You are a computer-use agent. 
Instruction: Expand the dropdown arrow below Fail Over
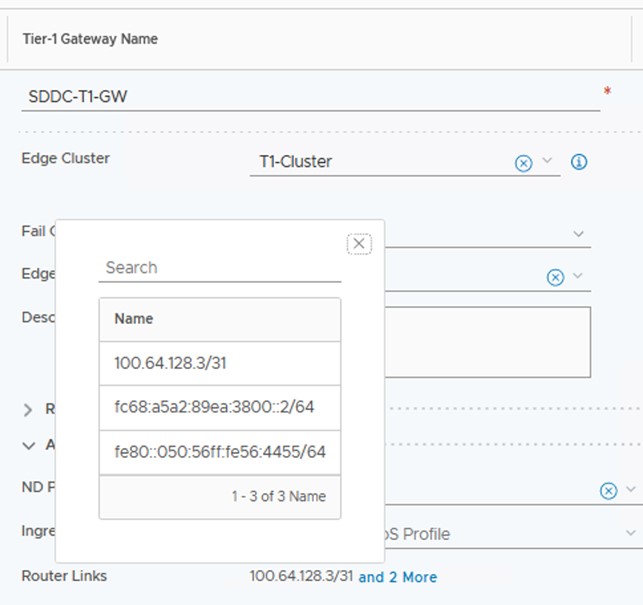tap(577, 276)
